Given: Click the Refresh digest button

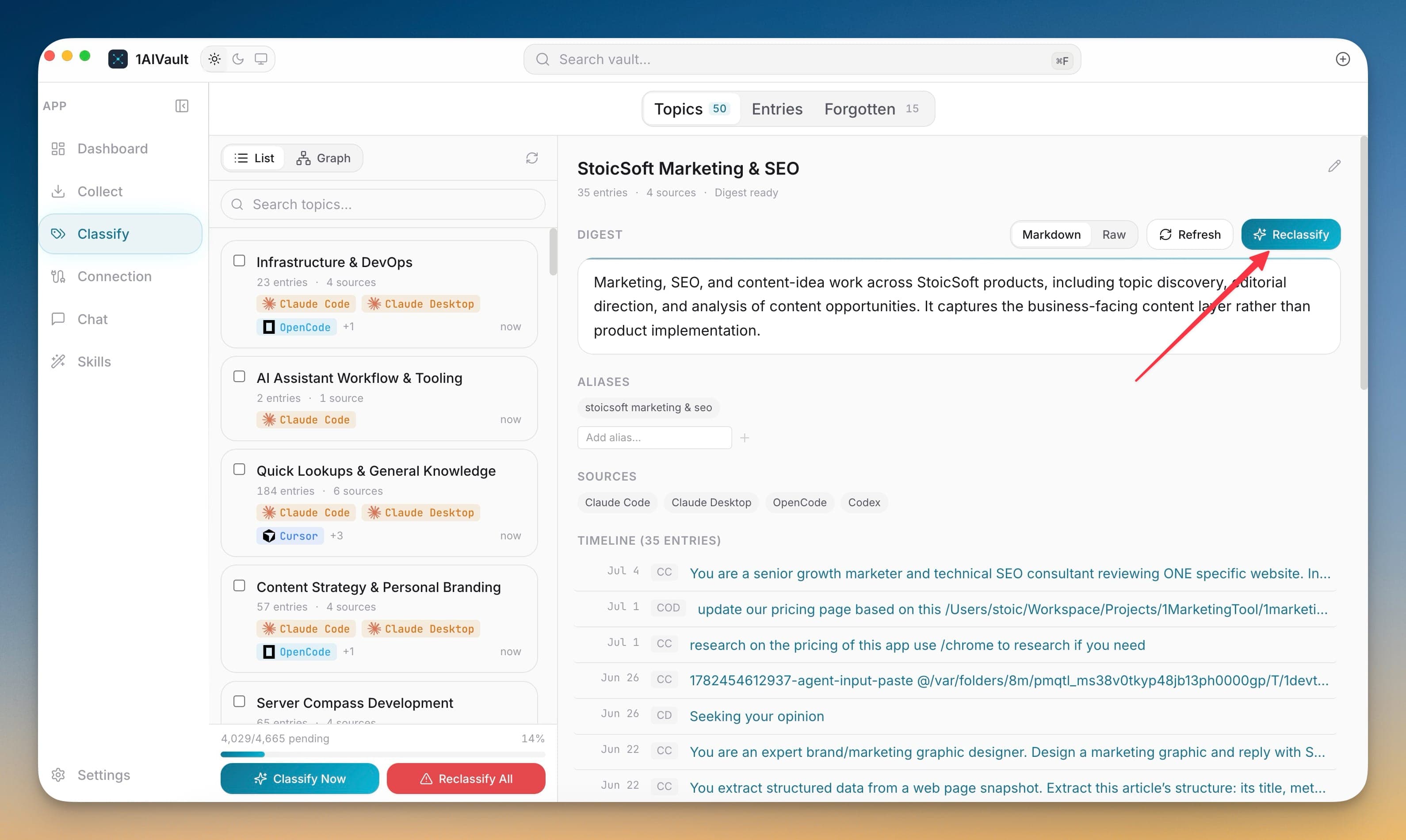Looking at the screenshot, I should tap(1190, 234).
